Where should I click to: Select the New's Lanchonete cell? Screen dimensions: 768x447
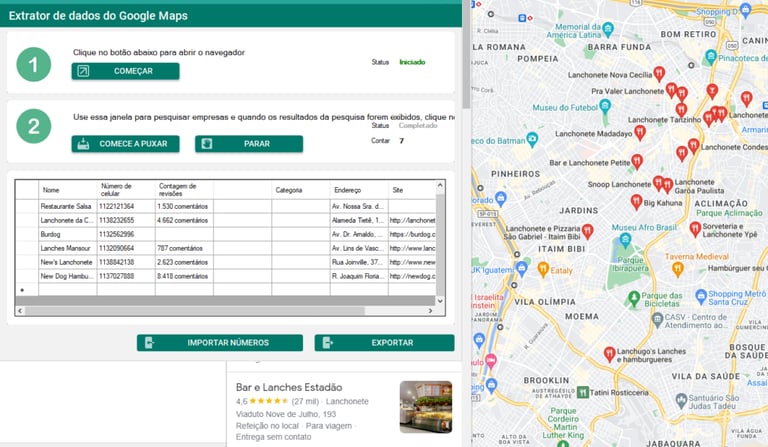[x=68, y=262]
